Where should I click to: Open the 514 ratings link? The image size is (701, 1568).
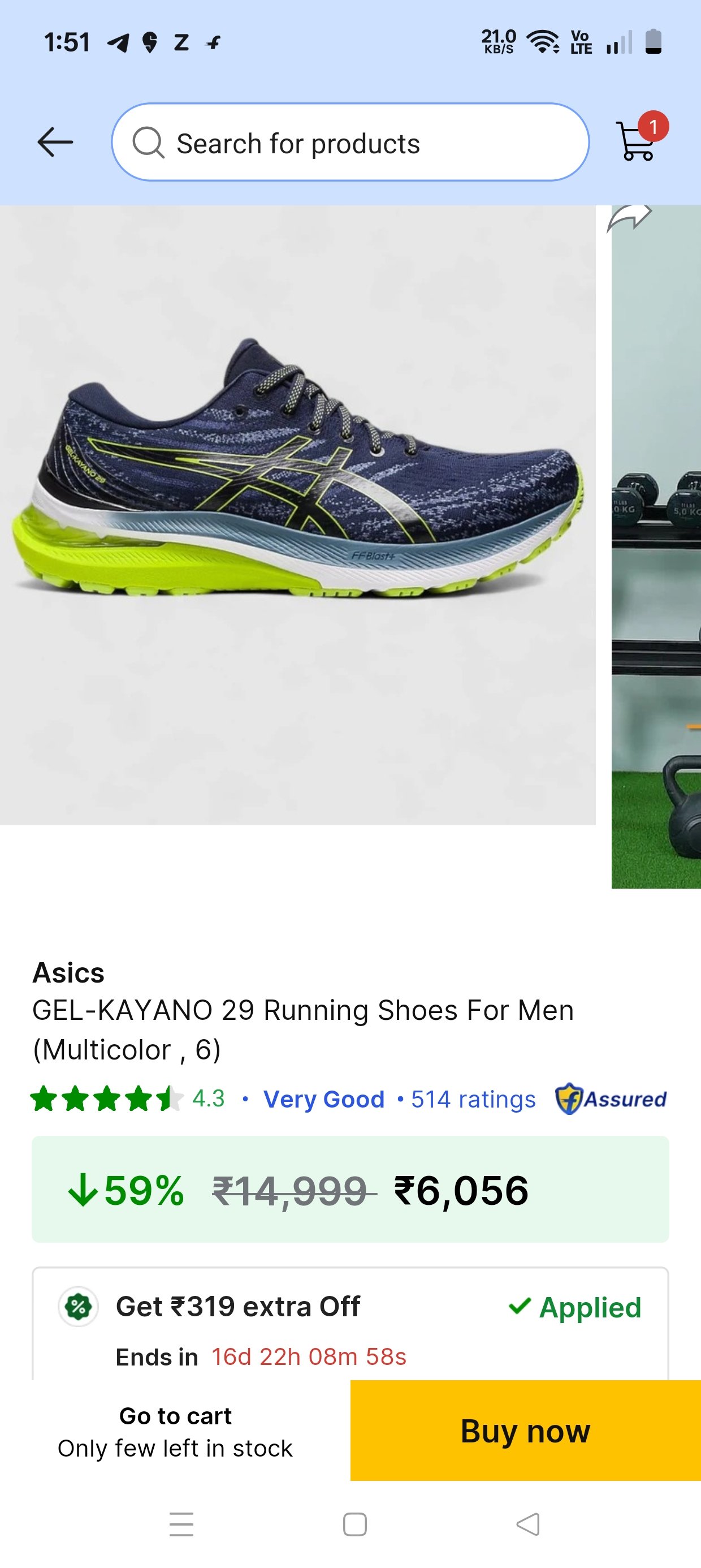click(473, 1099)
